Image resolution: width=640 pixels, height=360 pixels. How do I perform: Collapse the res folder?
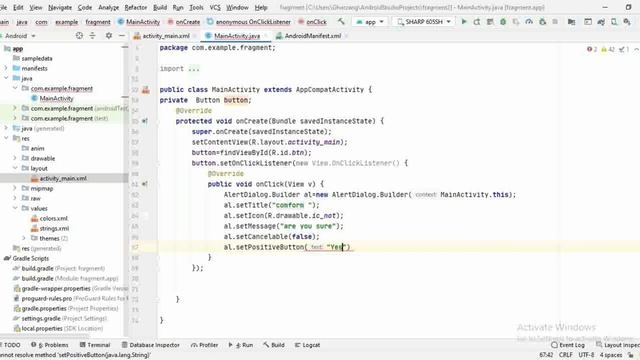point(6,138)
